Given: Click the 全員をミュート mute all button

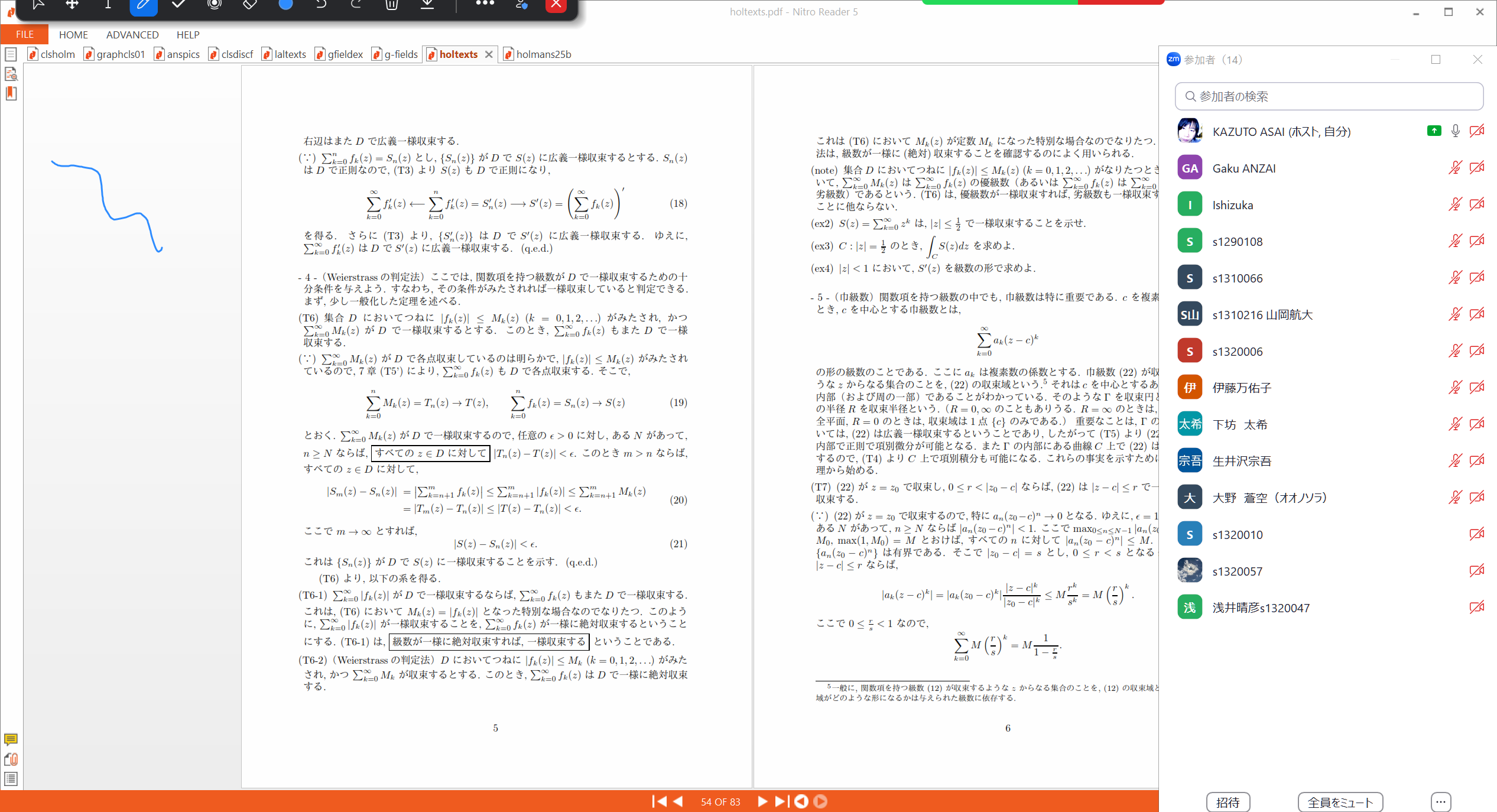Looking at the screenshot, I should pos(1340,802).
